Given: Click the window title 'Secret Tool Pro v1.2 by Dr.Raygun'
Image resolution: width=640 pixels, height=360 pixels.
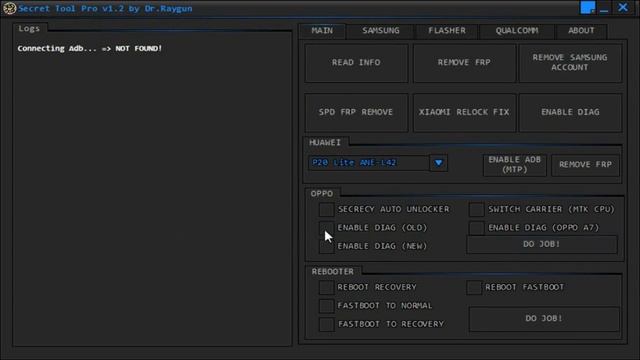Looking at the screenshot, I should (x=105, y=9).
